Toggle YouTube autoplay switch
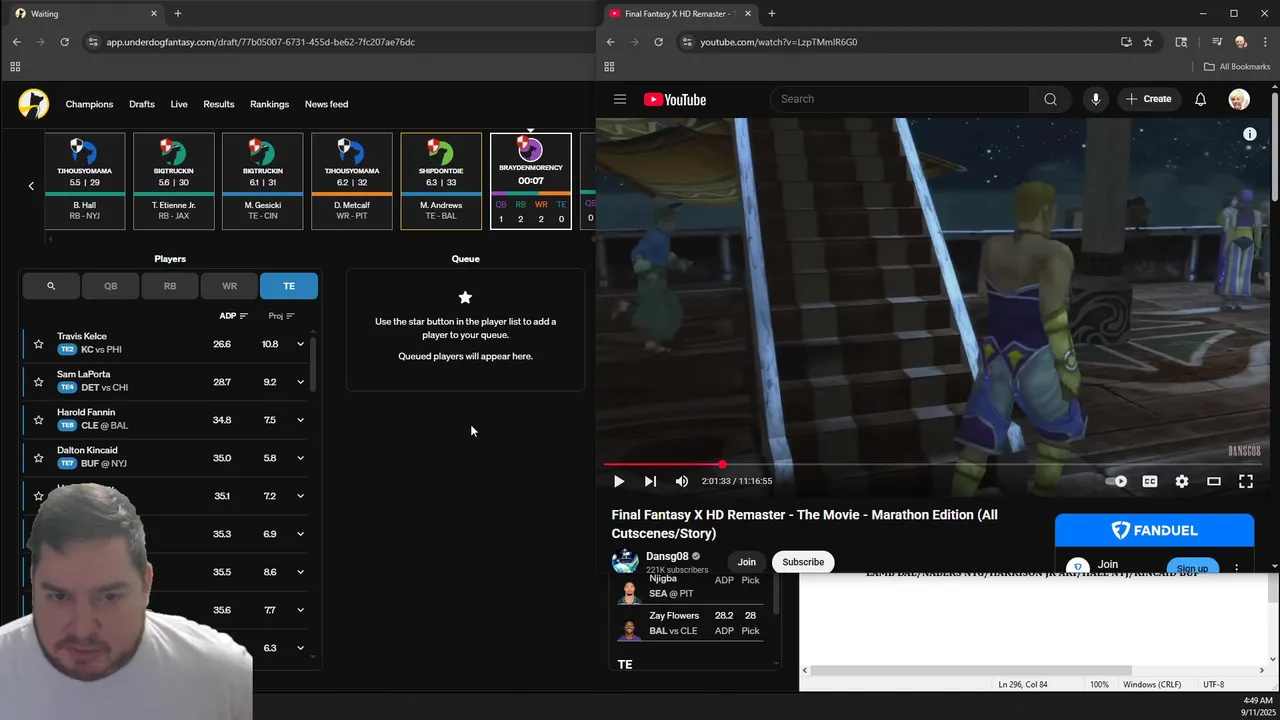The image size is (1280, 720). point(1116,481)
